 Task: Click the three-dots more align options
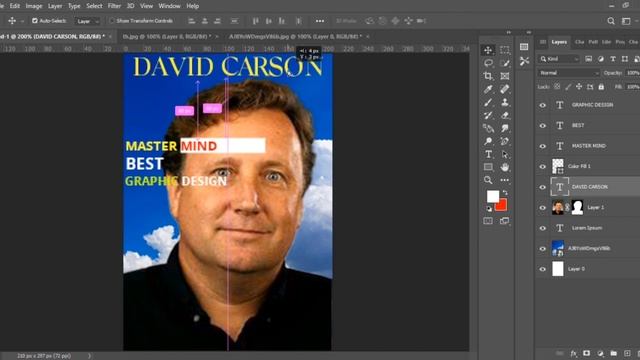pyautogui.click(x=320, y=21)
